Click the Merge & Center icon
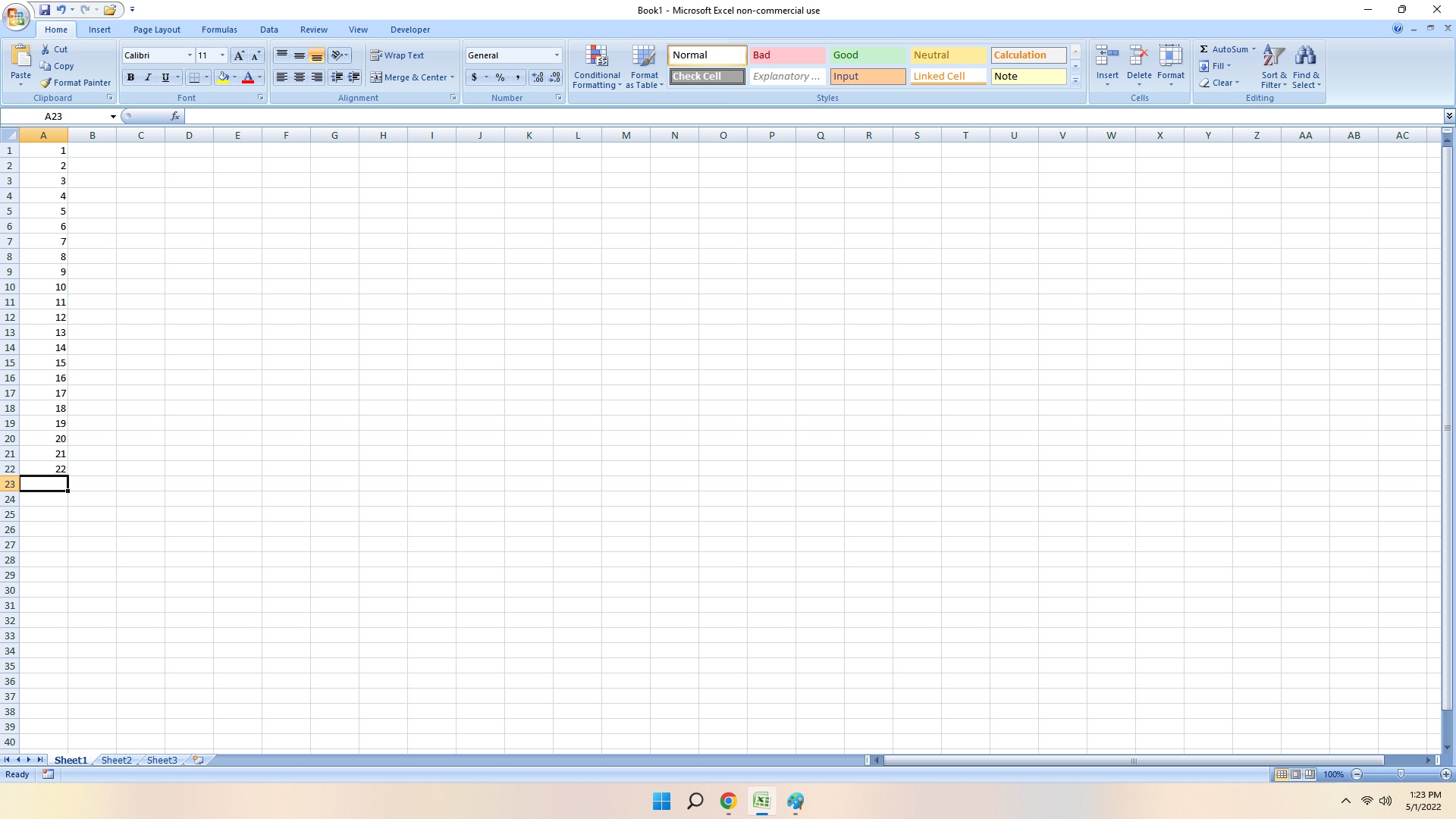Screen dimensions: 1456x819 [x=376, y=77]
